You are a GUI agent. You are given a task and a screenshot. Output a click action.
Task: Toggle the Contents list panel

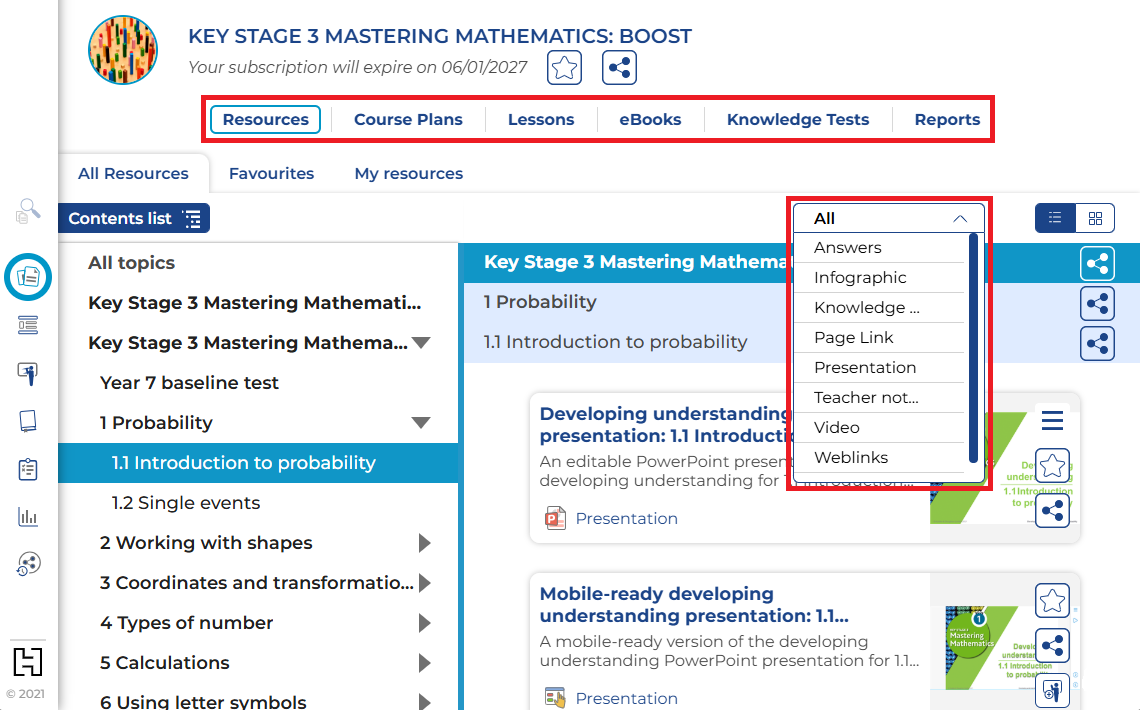point(134,219)
